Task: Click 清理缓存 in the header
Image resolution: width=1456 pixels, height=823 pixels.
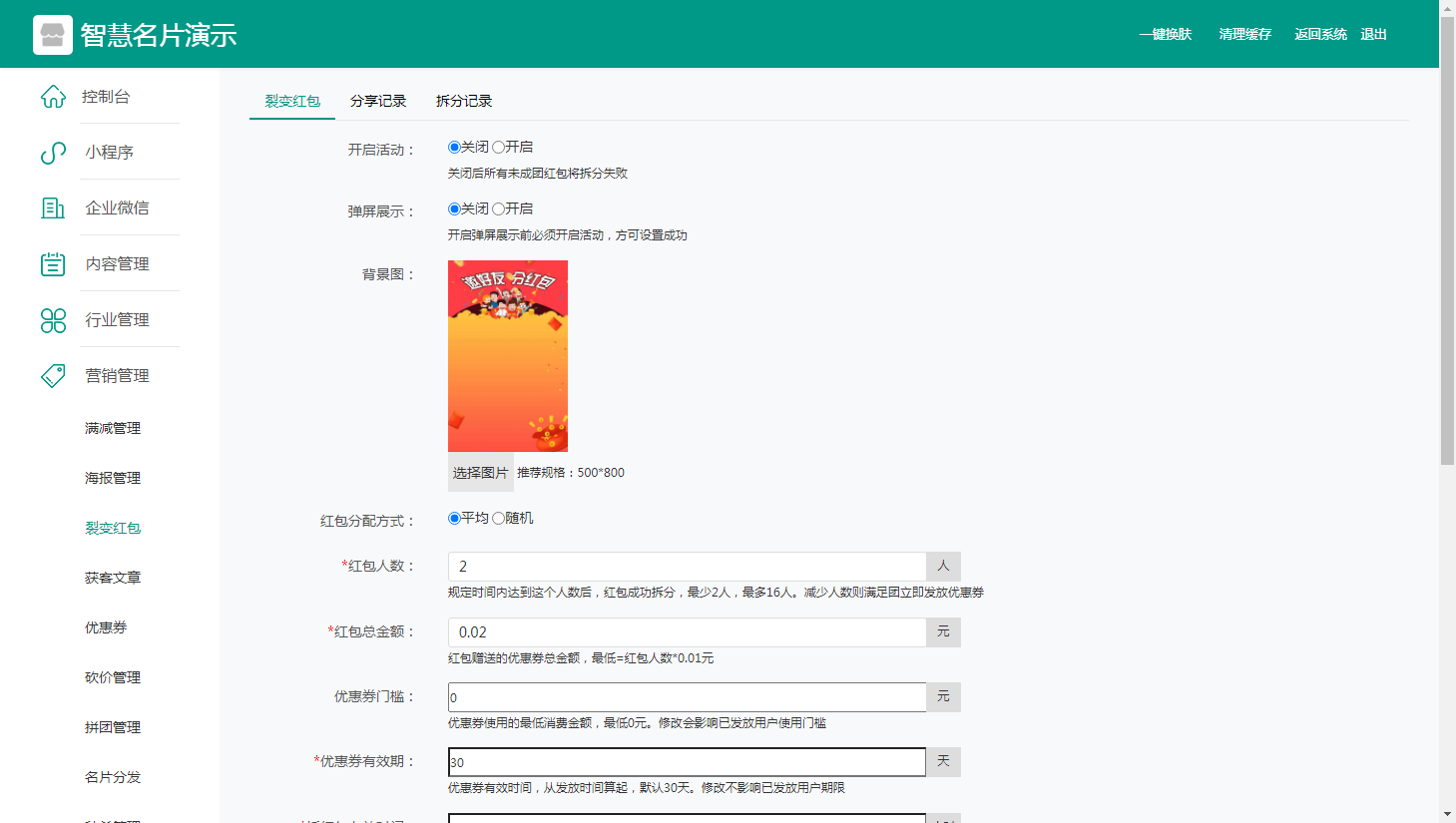Action: [x=1244, y=34]
